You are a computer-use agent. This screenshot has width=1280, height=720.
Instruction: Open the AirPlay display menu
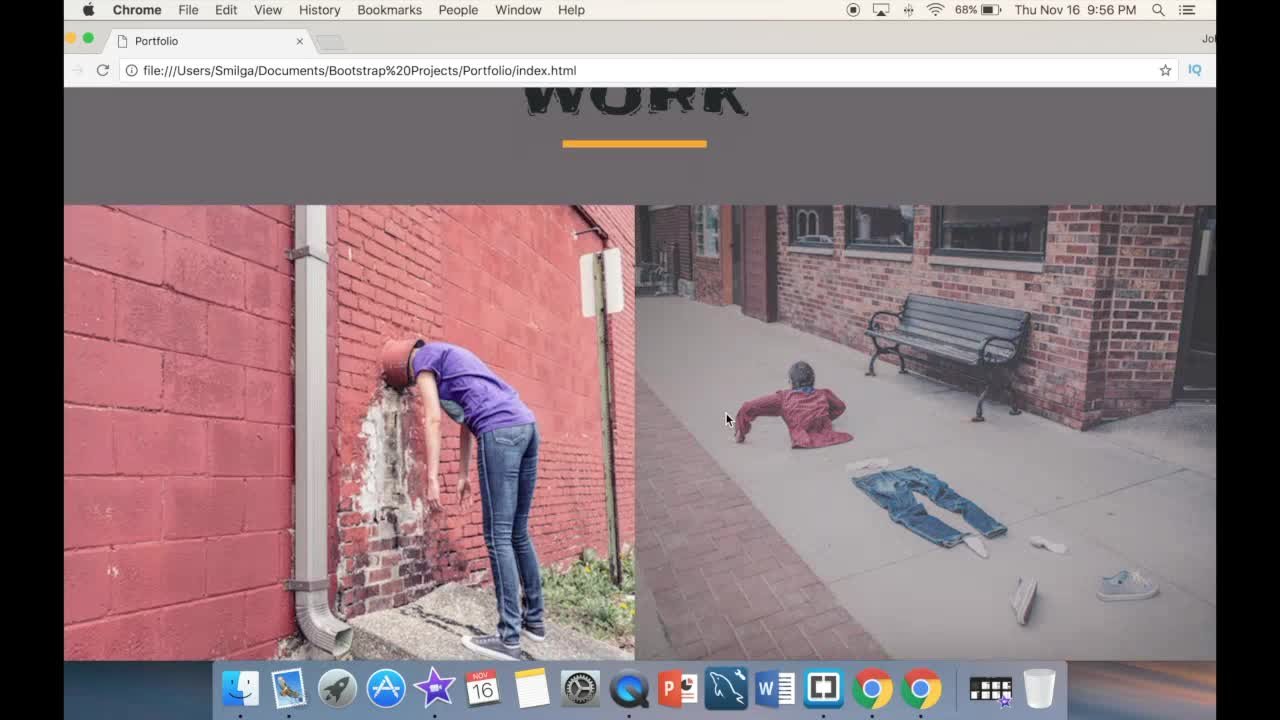coord(881,10)
